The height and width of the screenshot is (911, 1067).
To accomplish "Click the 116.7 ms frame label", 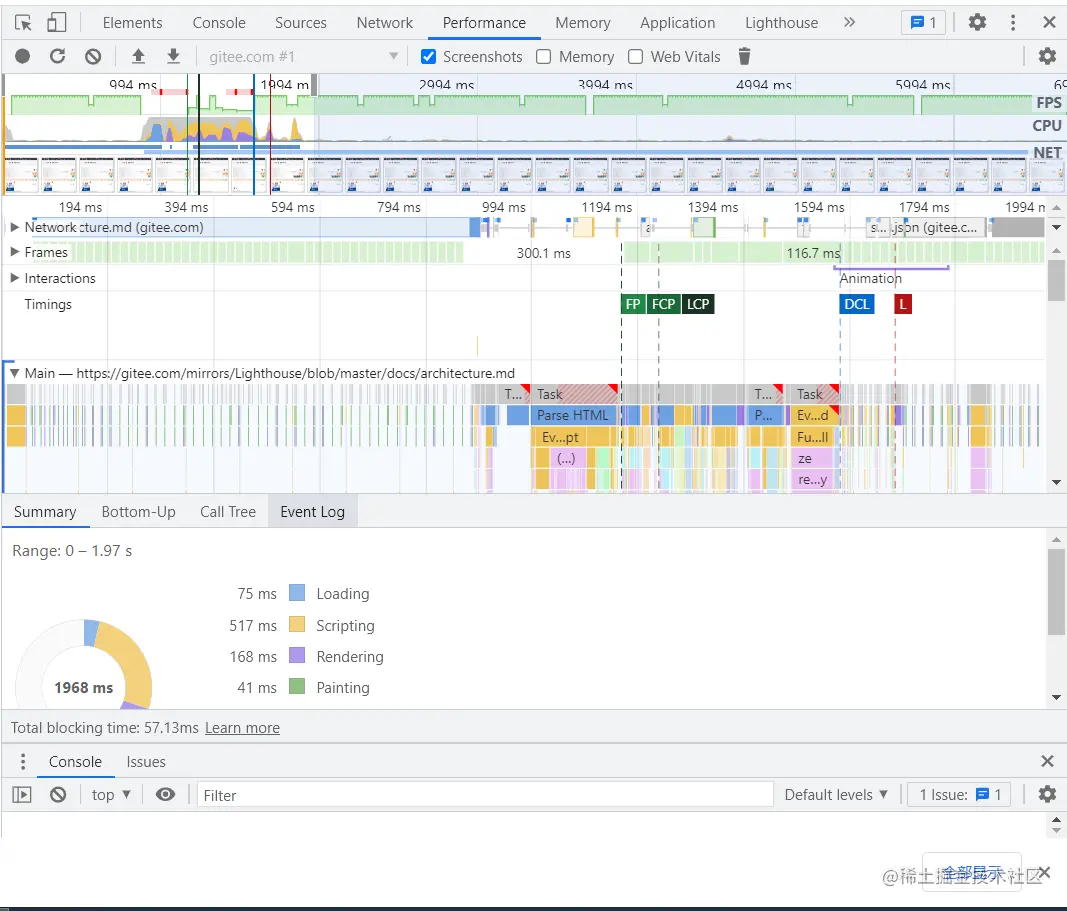I will pyautogui.click(x=813, y=253).
